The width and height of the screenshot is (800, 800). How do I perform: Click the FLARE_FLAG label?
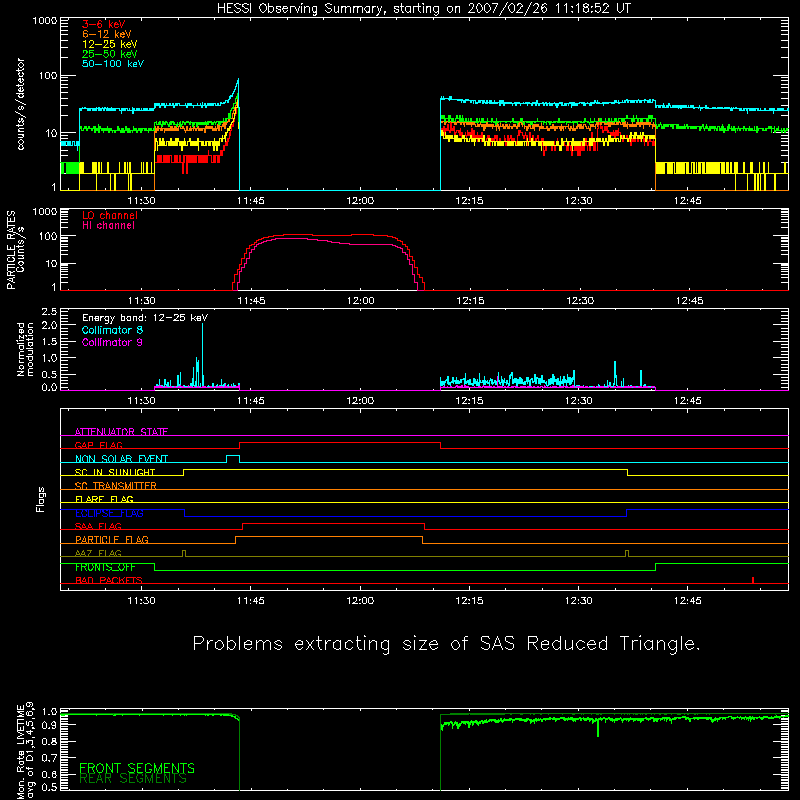click(x=104, y=499)
